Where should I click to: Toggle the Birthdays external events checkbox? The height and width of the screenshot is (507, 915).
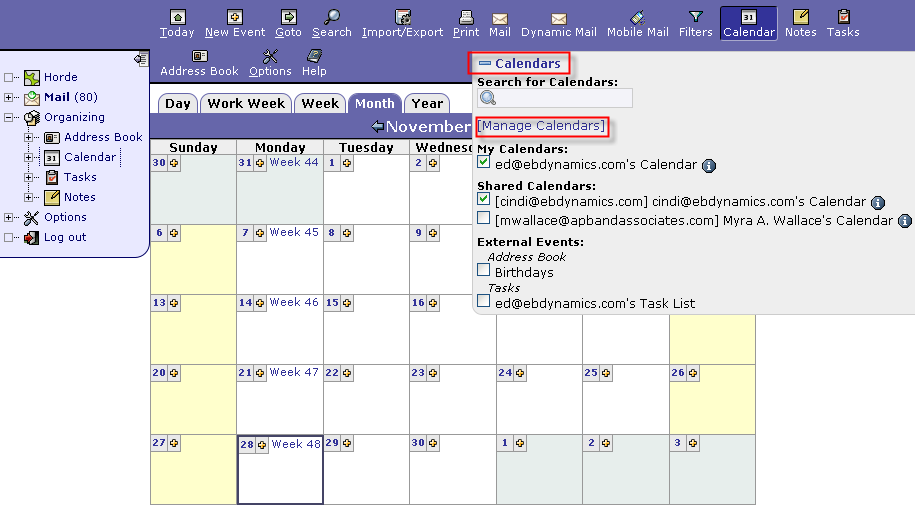click(x=484, y=270)
